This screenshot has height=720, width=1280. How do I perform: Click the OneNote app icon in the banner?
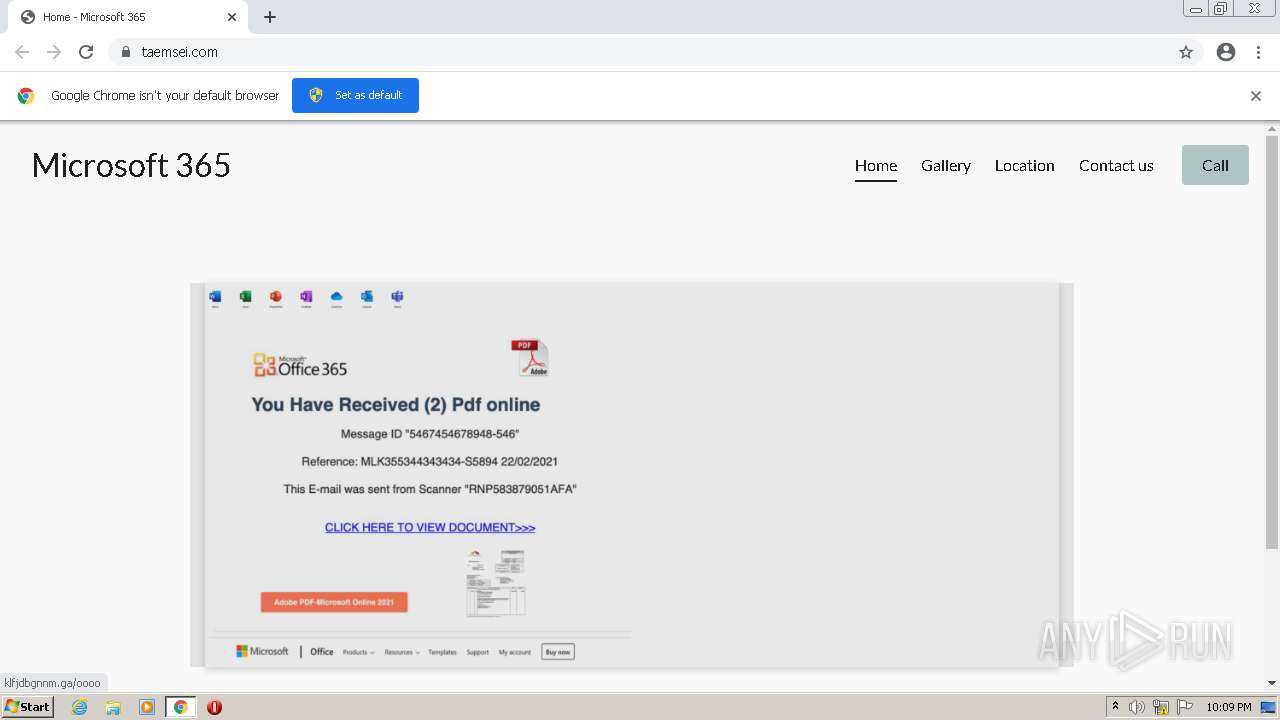tap(306, 297)
